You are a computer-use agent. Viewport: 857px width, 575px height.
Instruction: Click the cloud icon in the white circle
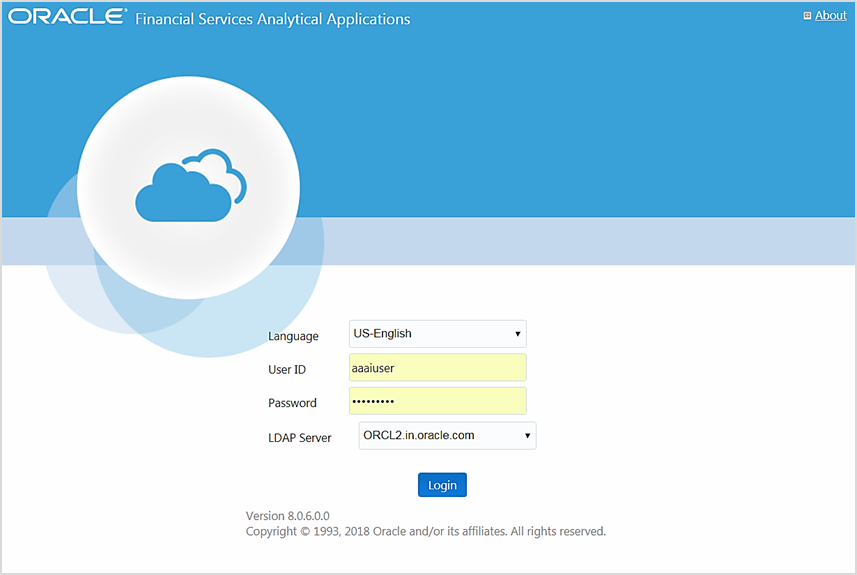tap(191, 186)
